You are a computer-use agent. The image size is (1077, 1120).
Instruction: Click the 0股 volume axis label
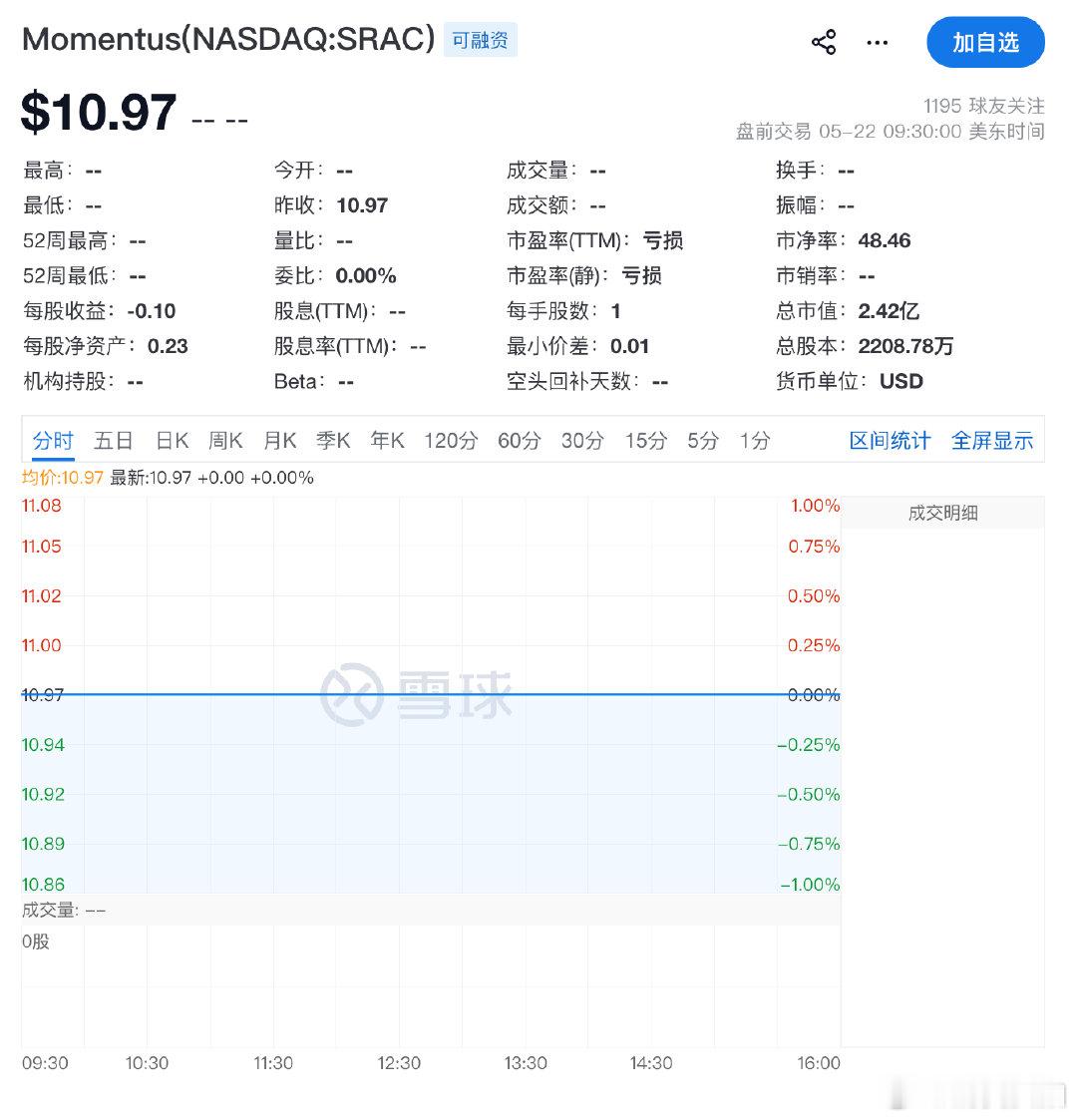36,942
